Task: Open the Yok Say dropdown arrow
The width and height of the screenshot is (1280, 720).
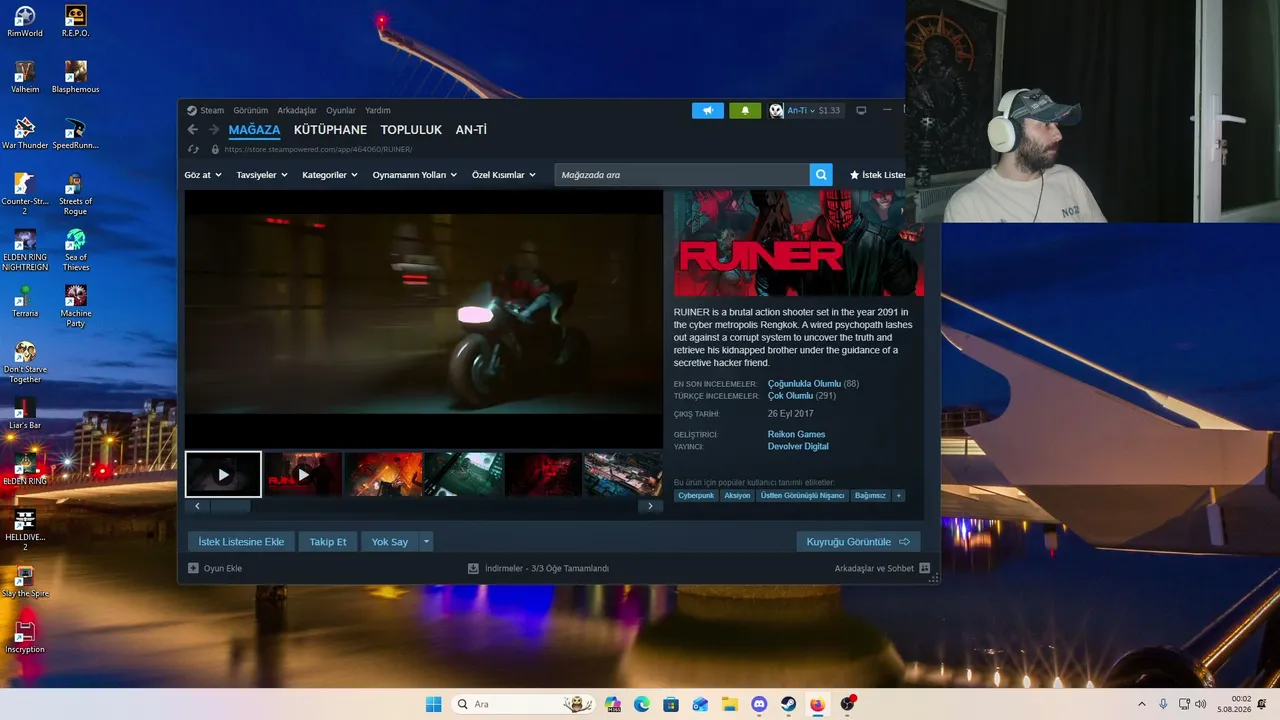Action: [x=426, y=542]
